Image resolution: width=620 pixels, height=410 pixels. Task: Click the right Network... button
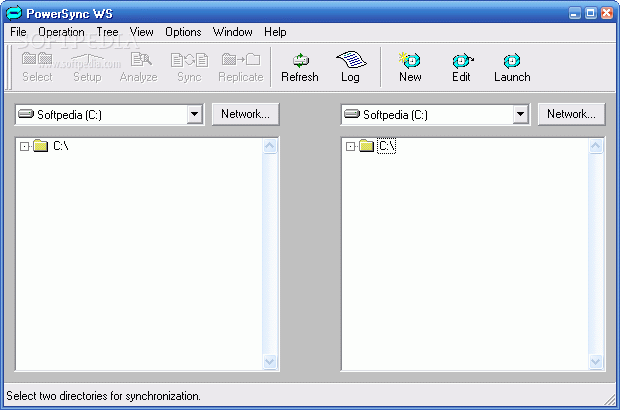[x=571, y=114]
